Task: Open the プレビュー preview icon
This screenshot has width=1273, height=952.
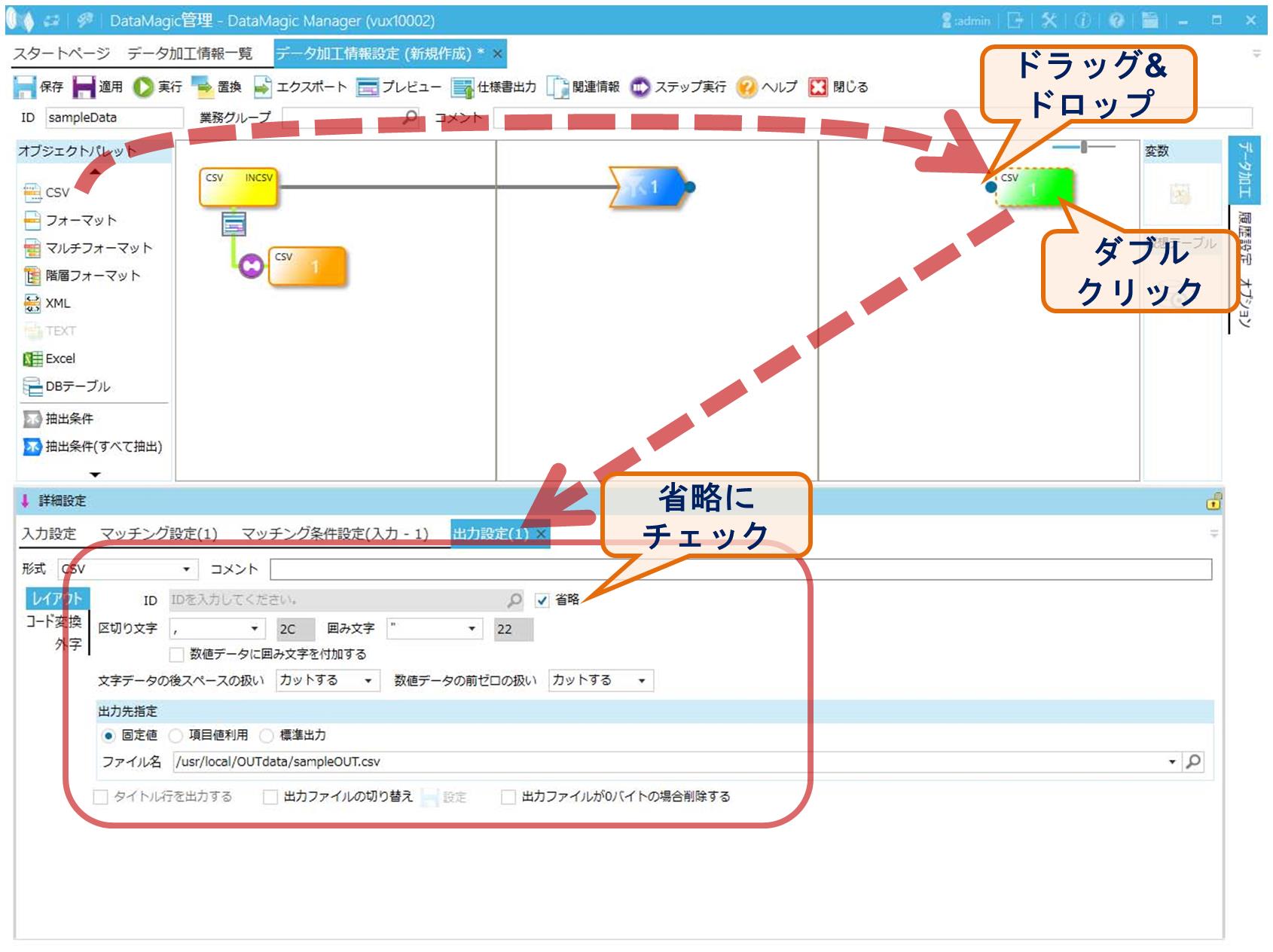Action: click(368, 87)
